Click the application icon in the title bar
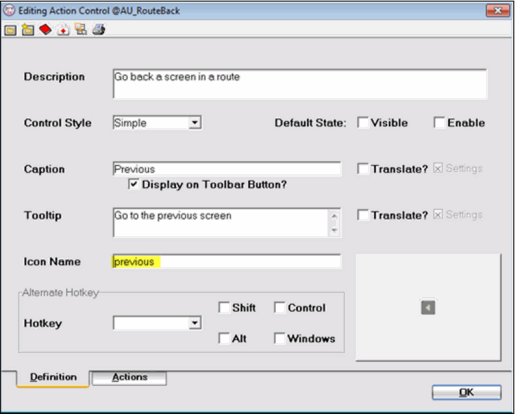This screenshot has height=414, width=515. 9,10
